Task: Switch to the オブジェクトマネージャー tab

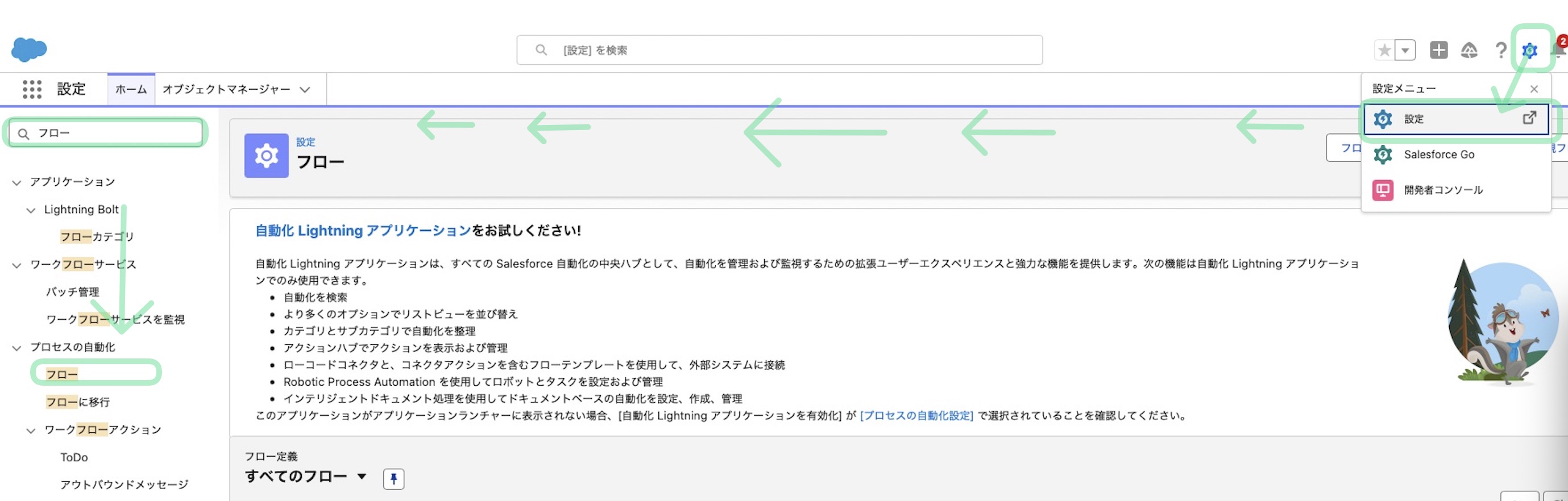Action: tap(226, 89)
